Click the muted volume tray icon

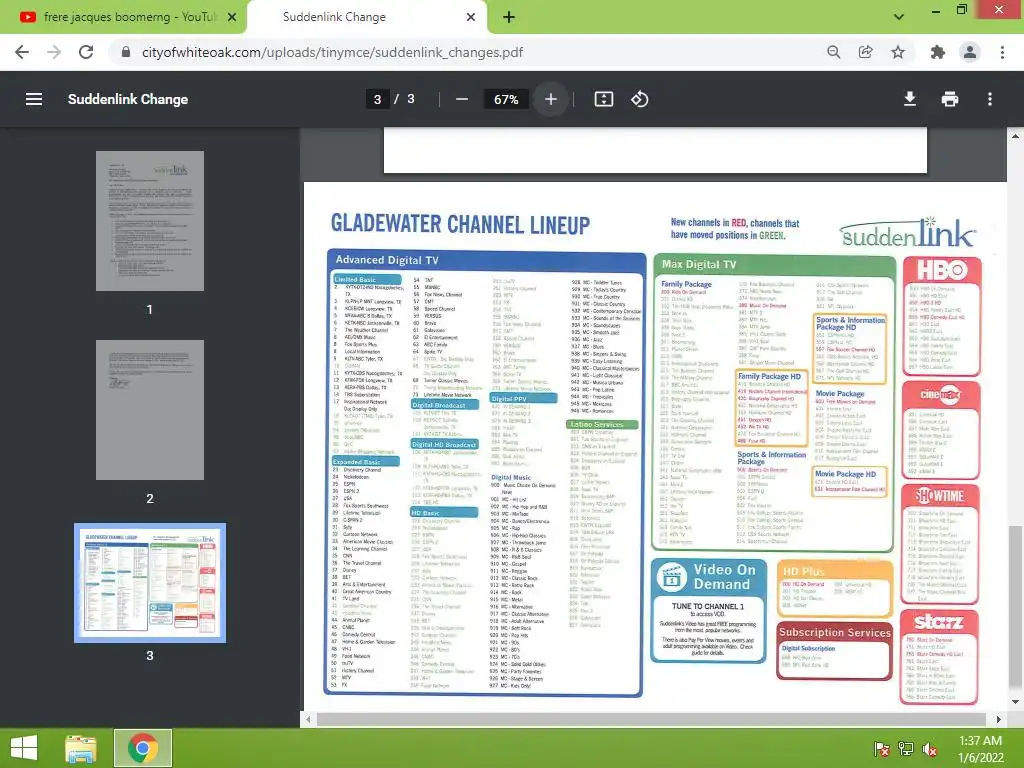coord(930,749)
